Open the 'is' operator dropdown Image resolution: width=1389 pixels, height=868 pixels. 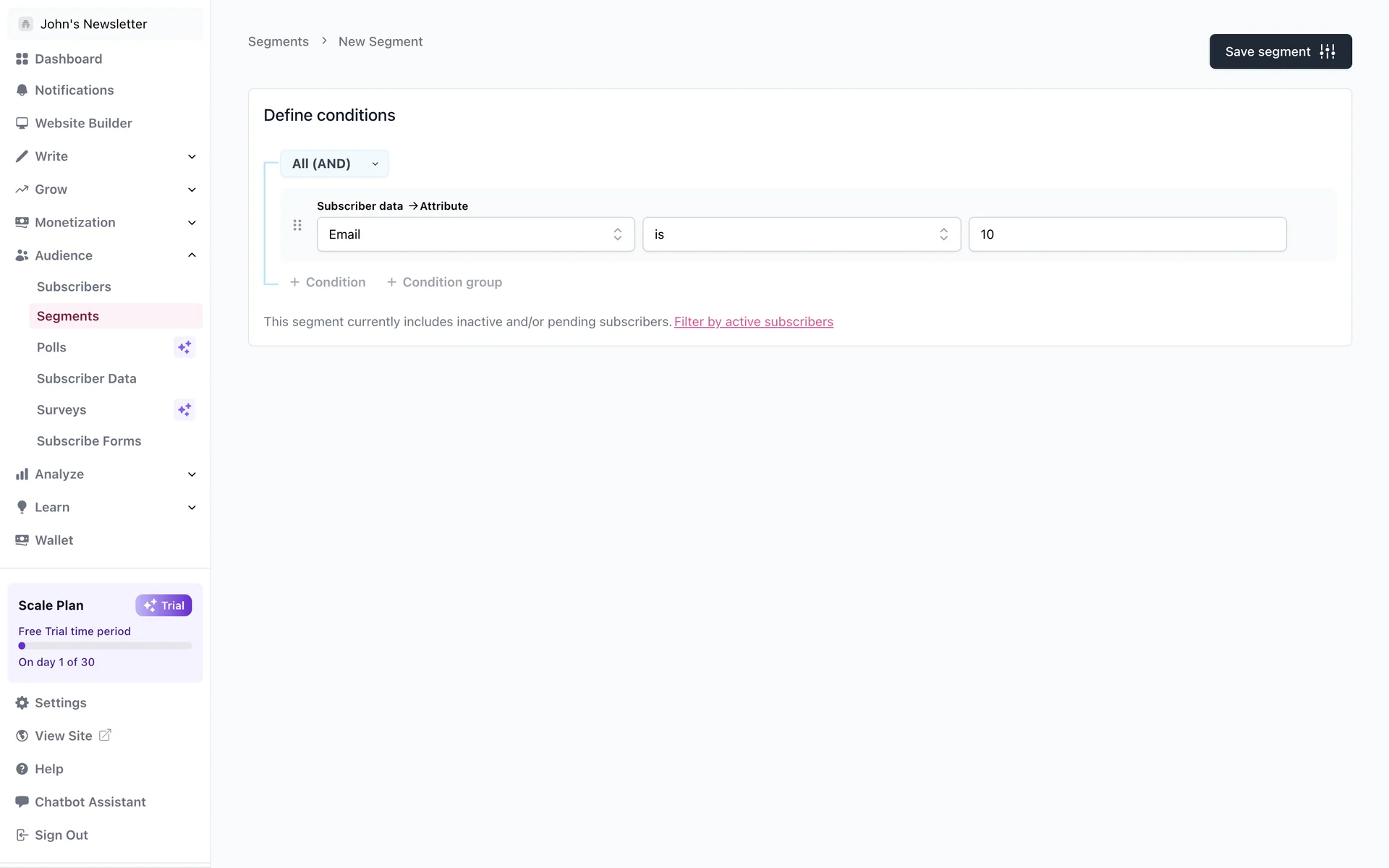pyautogui.click(x=801, y=234)
